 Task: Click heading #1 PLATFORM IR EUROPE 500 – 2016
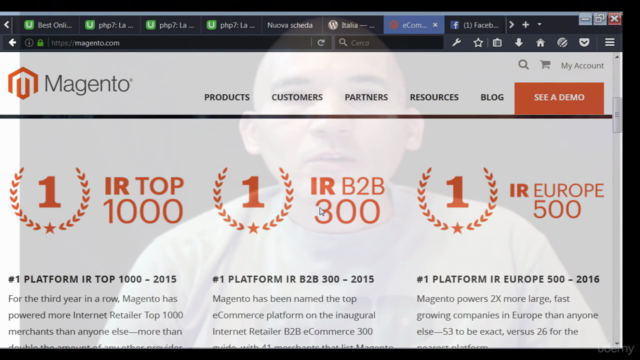(x=508, y=279)
